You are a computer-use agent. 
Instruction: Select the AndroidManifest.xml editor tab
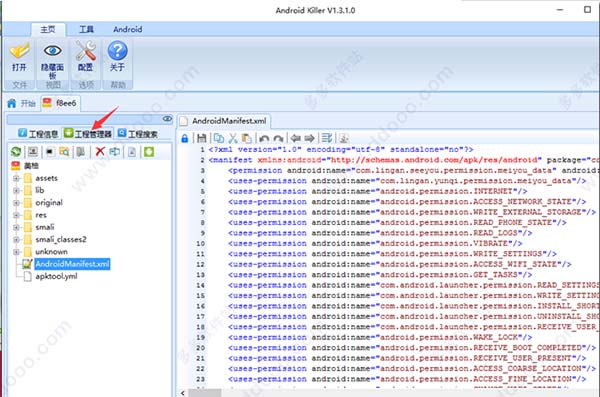click(x=224, y=121)
